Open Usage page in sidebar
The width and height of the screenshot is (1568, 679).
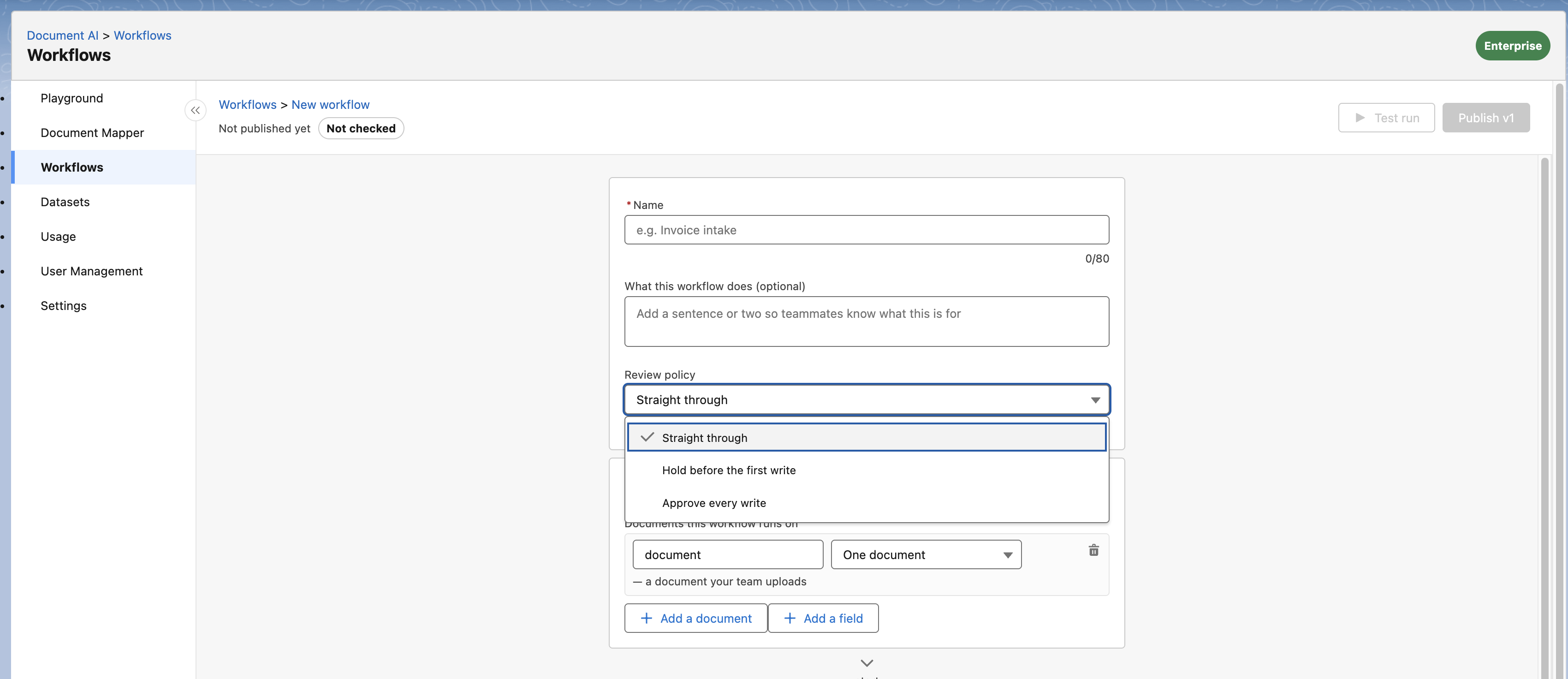pos(59,237)
